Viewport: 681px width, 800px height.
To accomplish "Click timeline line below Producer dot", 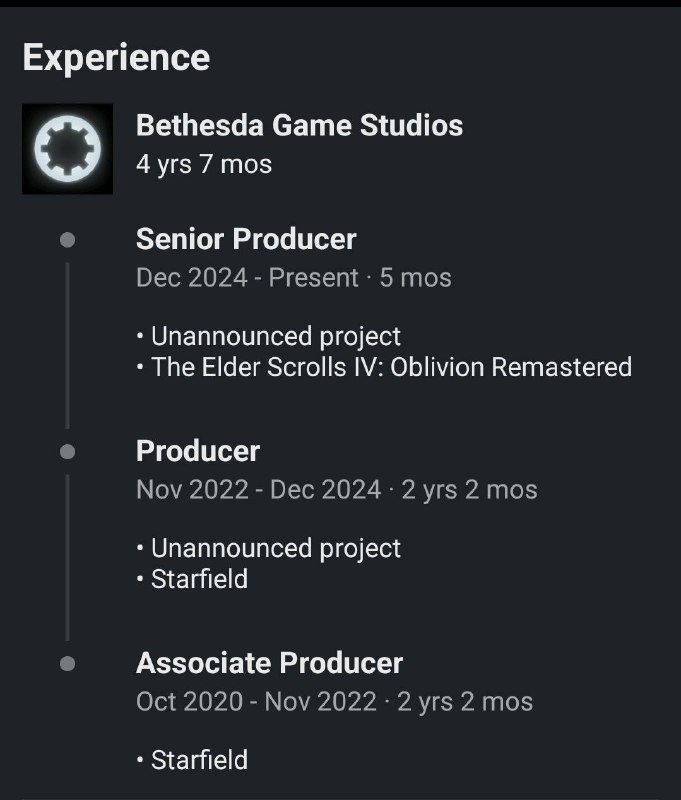I will coord(67,558).
